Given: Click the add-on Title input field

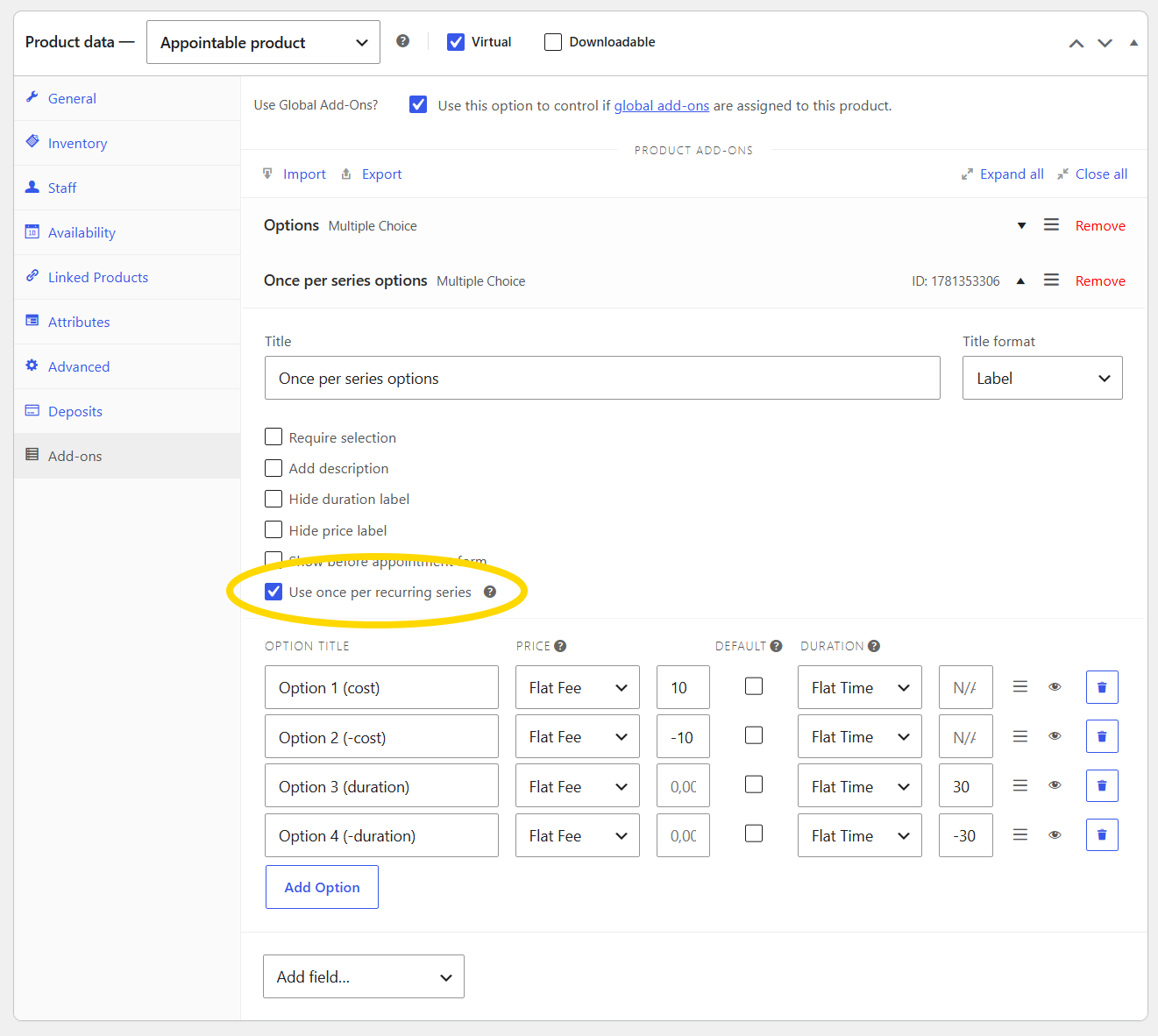Looking at the screenshot, I should pos(602,378).
